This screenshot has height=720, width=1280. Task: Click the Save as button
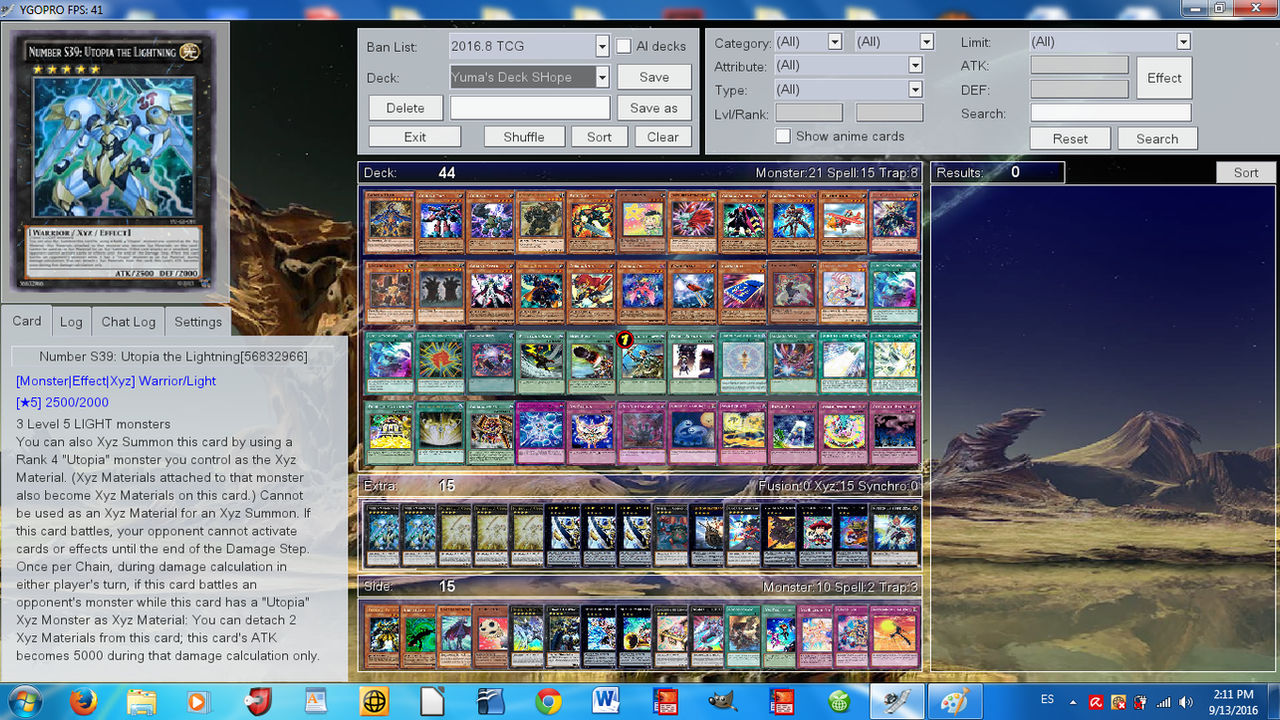(x=654, y=108)
